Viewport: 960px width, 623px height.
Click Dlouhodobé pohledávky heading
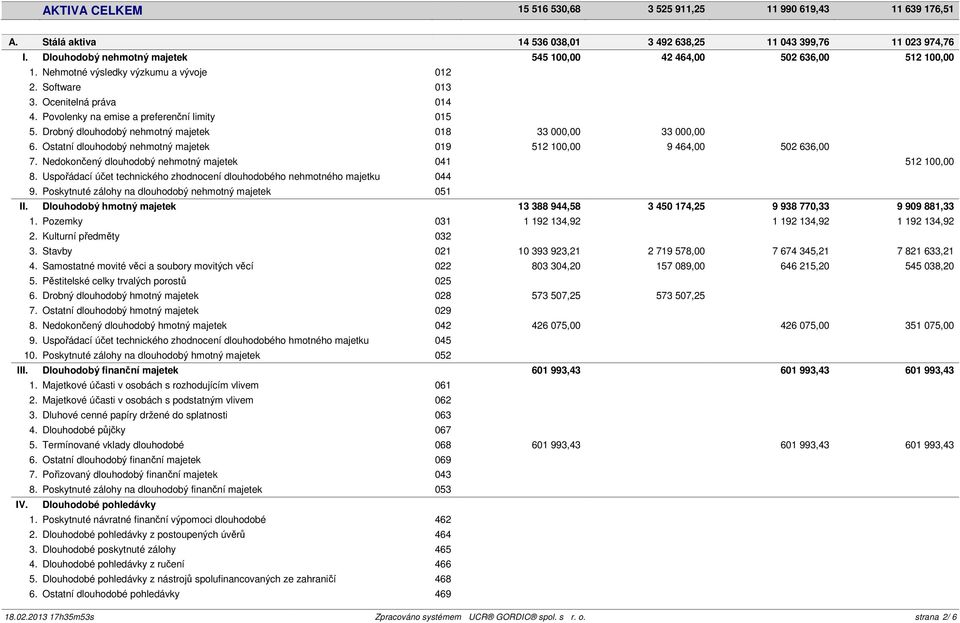99,505
